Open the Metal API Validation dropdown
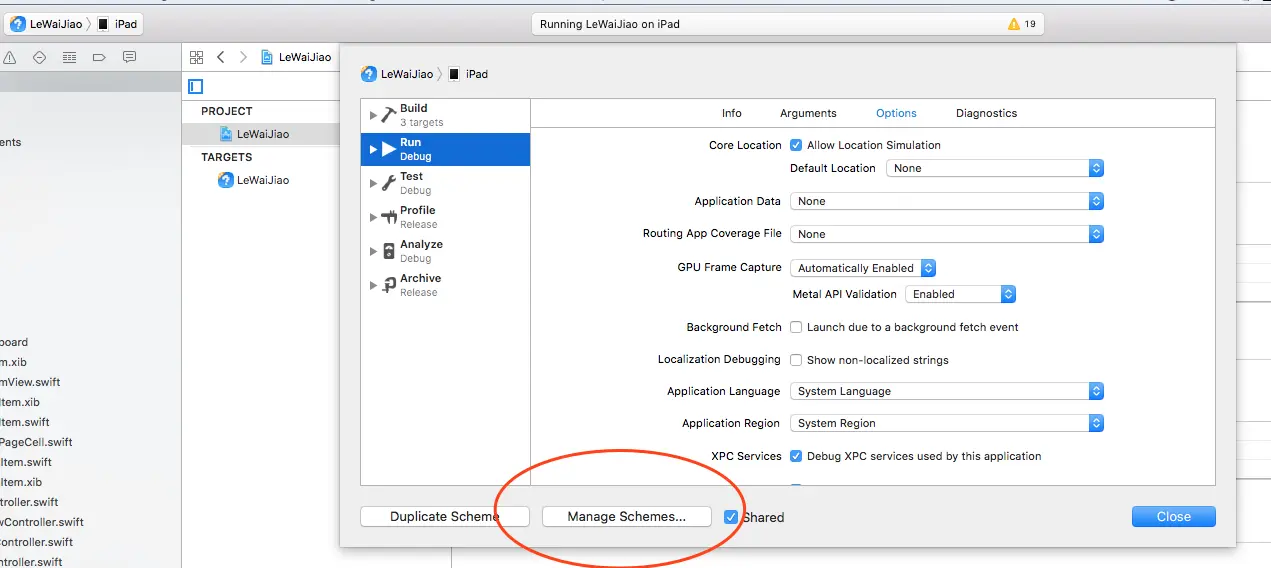Screen dimensions: 1271x568 click(x=960, y=294)
